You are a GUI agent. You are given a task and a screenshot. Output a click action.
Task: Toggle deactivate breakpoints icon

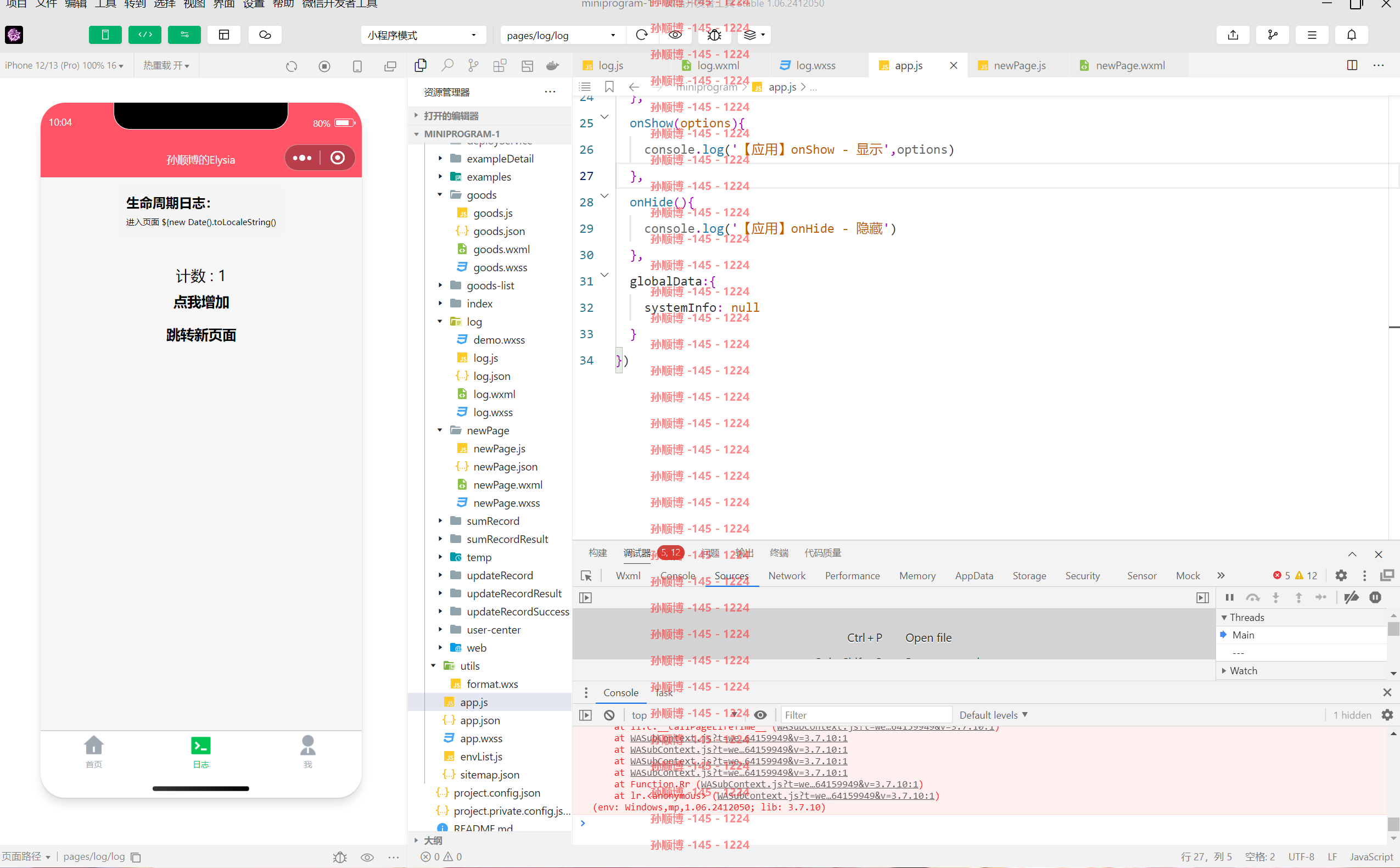(1351, 598)
